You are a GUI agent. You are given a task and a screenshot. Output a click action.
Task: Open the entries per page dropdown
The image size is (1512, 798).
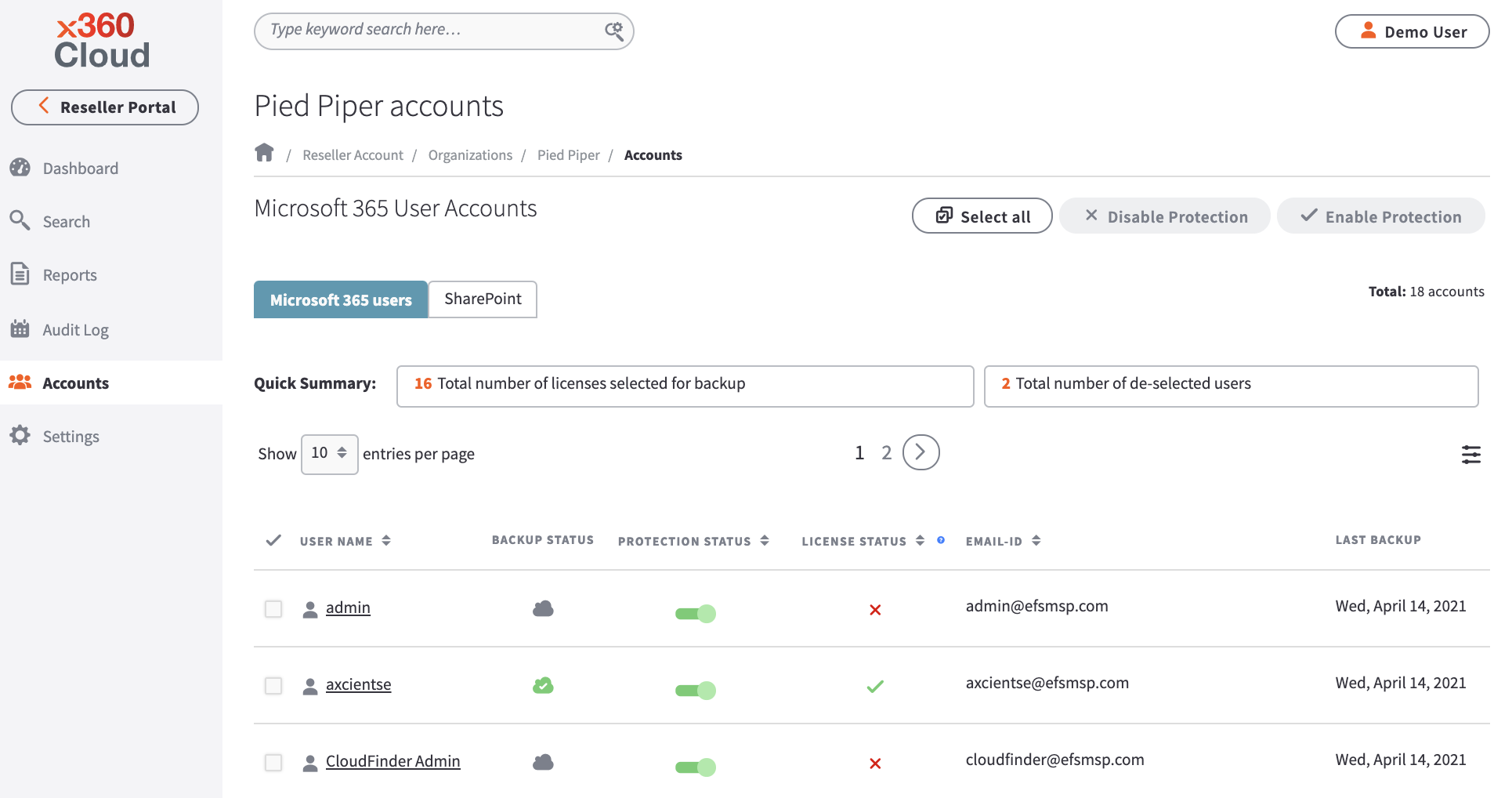point(329,454)
